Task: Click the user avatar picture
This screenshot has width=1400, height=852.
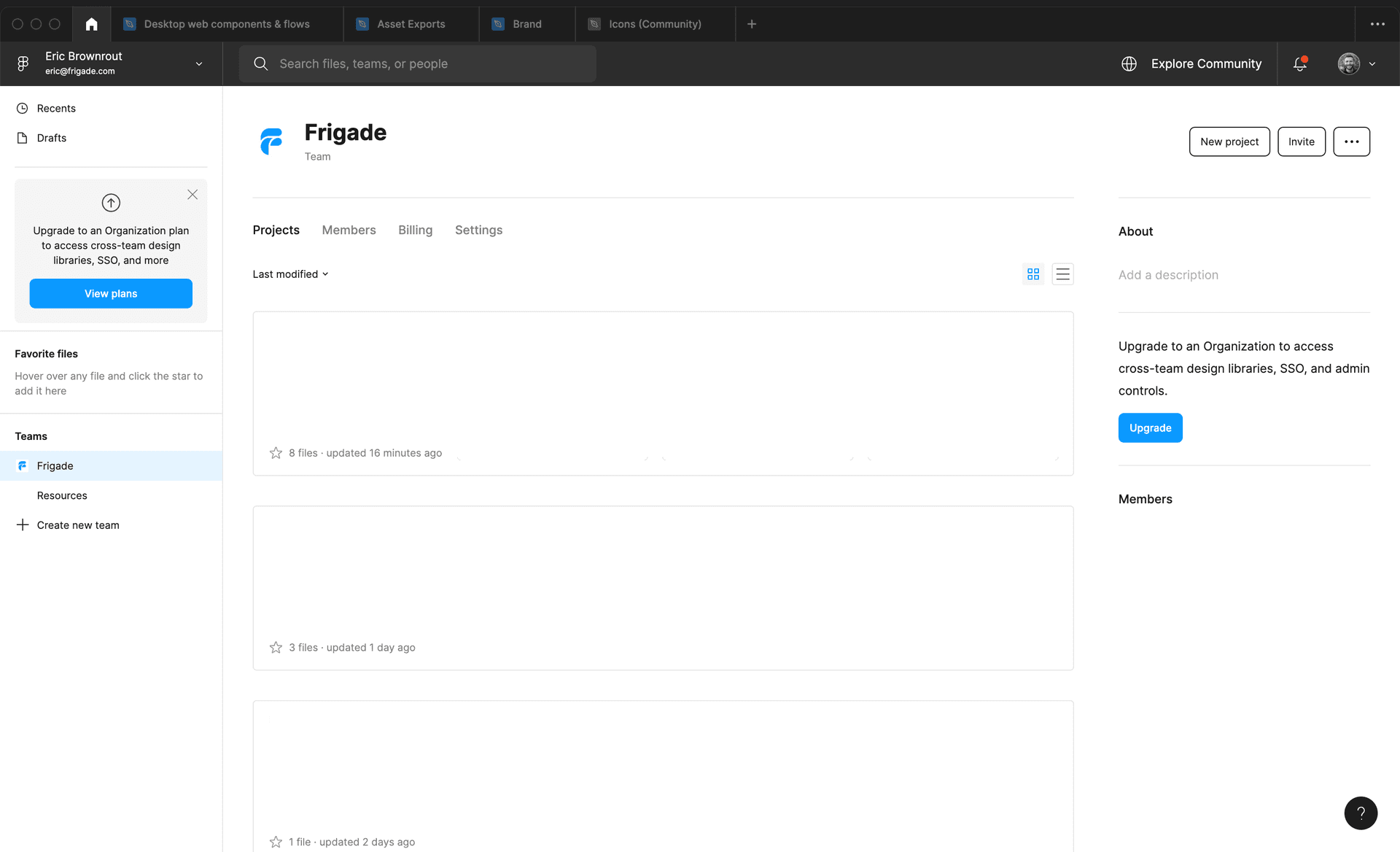Action: click(1348, 63)
